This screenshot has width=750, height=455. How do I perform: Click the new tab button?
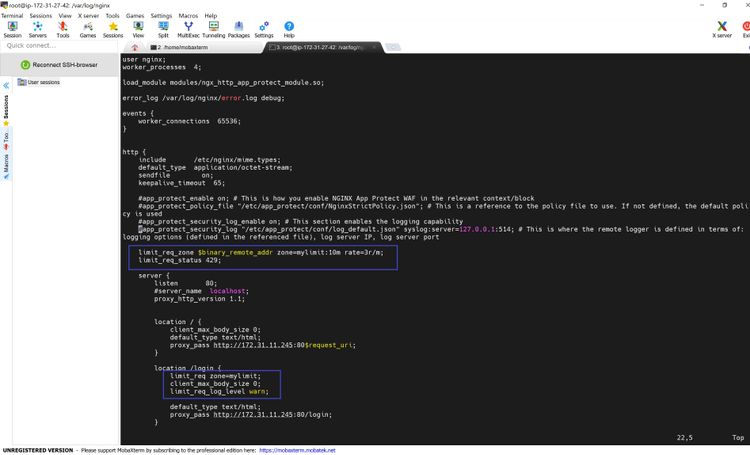(x=135, y=46)
